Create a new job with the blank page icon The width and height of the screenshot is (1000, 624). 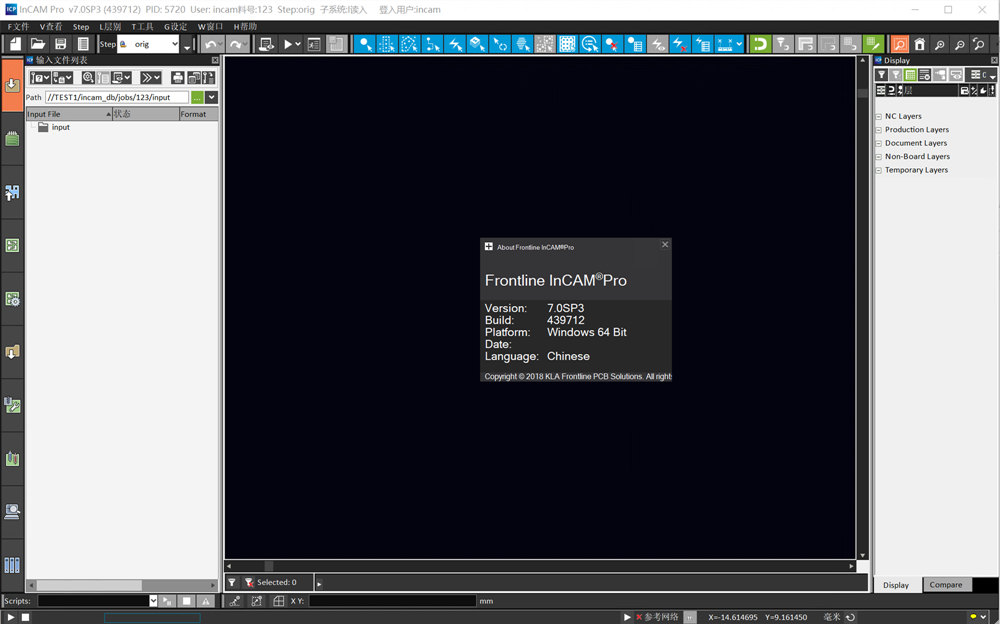click(x=15, y=43)
